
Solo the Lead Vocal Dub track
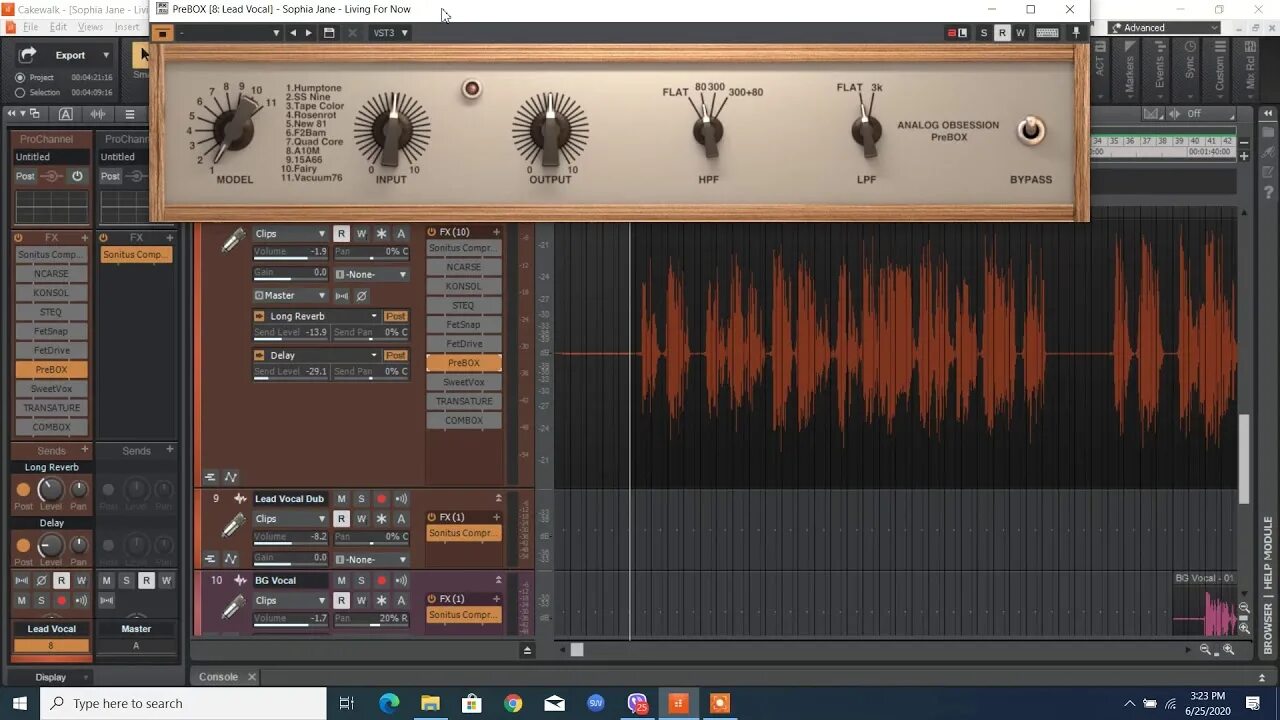pyautogui.click(x=361, y=498)
